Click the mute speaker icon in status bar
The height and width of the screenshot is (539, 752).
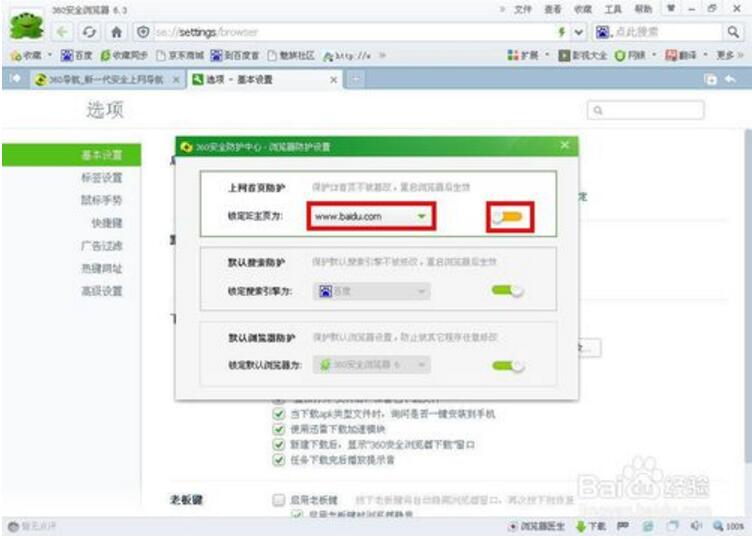(696, 526)
